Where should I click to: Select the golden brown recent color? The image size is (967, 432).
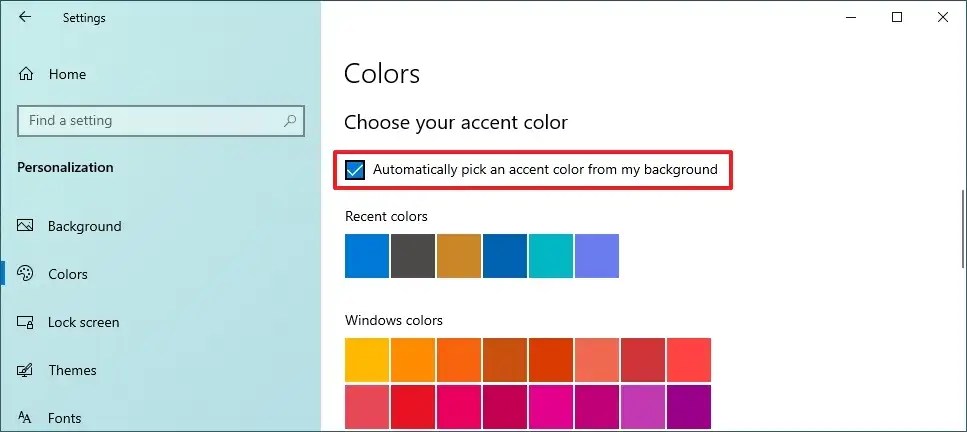[459, 255]
